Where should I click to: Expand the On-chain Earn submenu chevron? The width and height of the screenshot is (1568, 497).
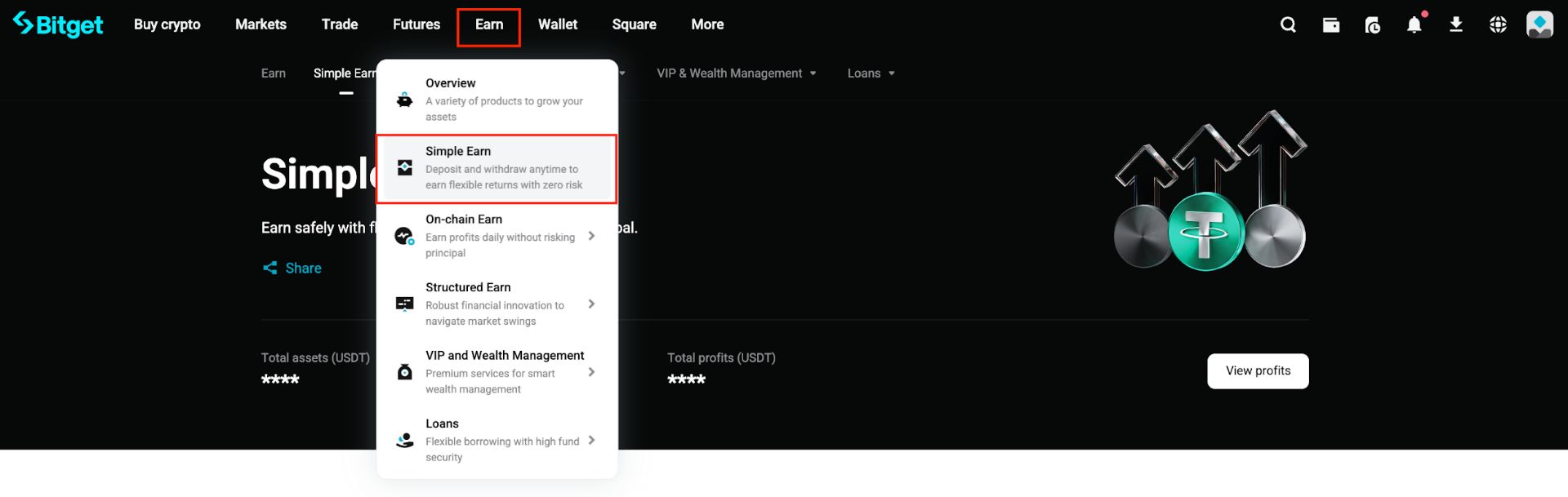pos(591,236)
